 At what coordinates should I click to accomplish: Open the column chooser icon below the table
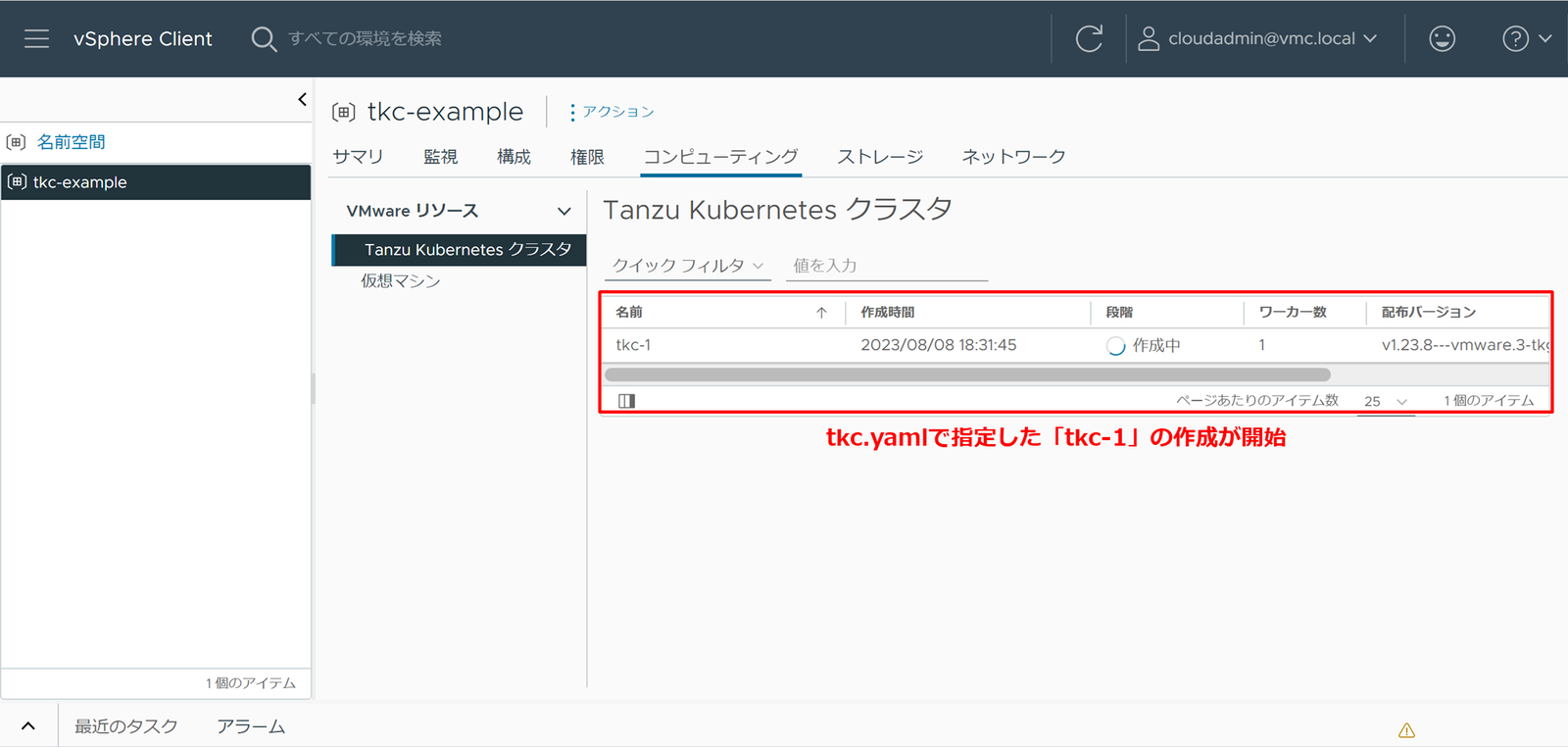[627, 400]
